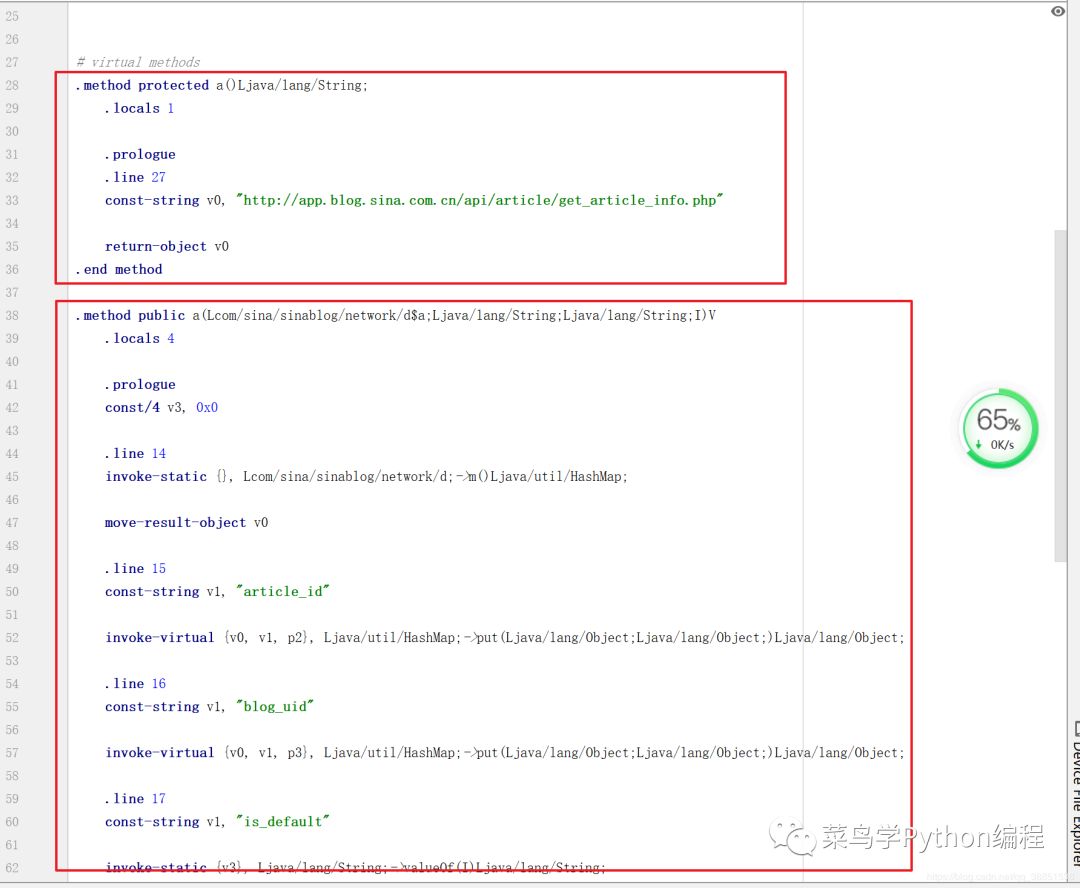Screen dimensions: 1080x888
Task: Click the '# virtual methods' comment line
Action: 138,62
